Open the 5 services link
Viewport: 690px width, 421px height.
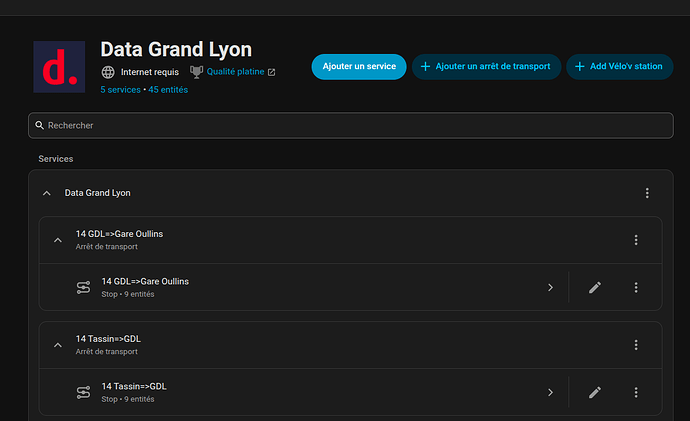(121, 90)
